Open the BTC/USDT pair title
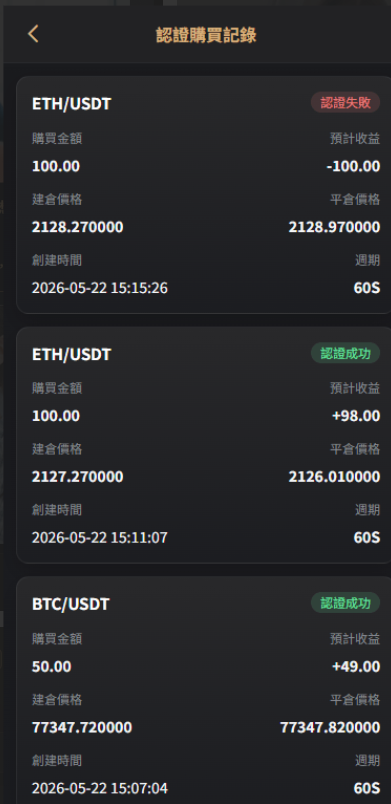The width and height of the screenshot is (391, 804). (x=71, y=605)
